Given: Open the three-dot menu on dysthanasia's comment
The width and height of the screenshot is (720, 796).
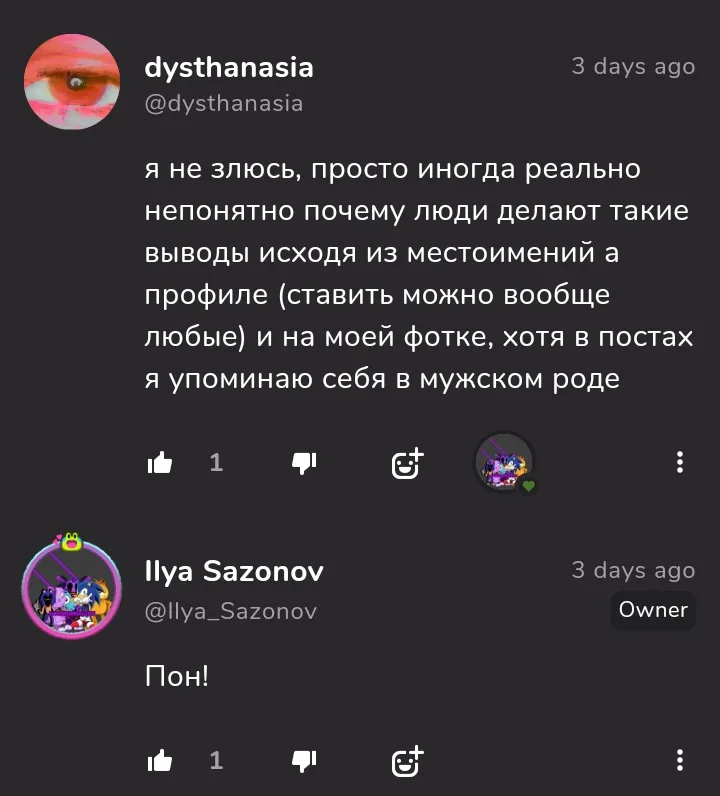Looking at the screenshot, I should 679,462.
